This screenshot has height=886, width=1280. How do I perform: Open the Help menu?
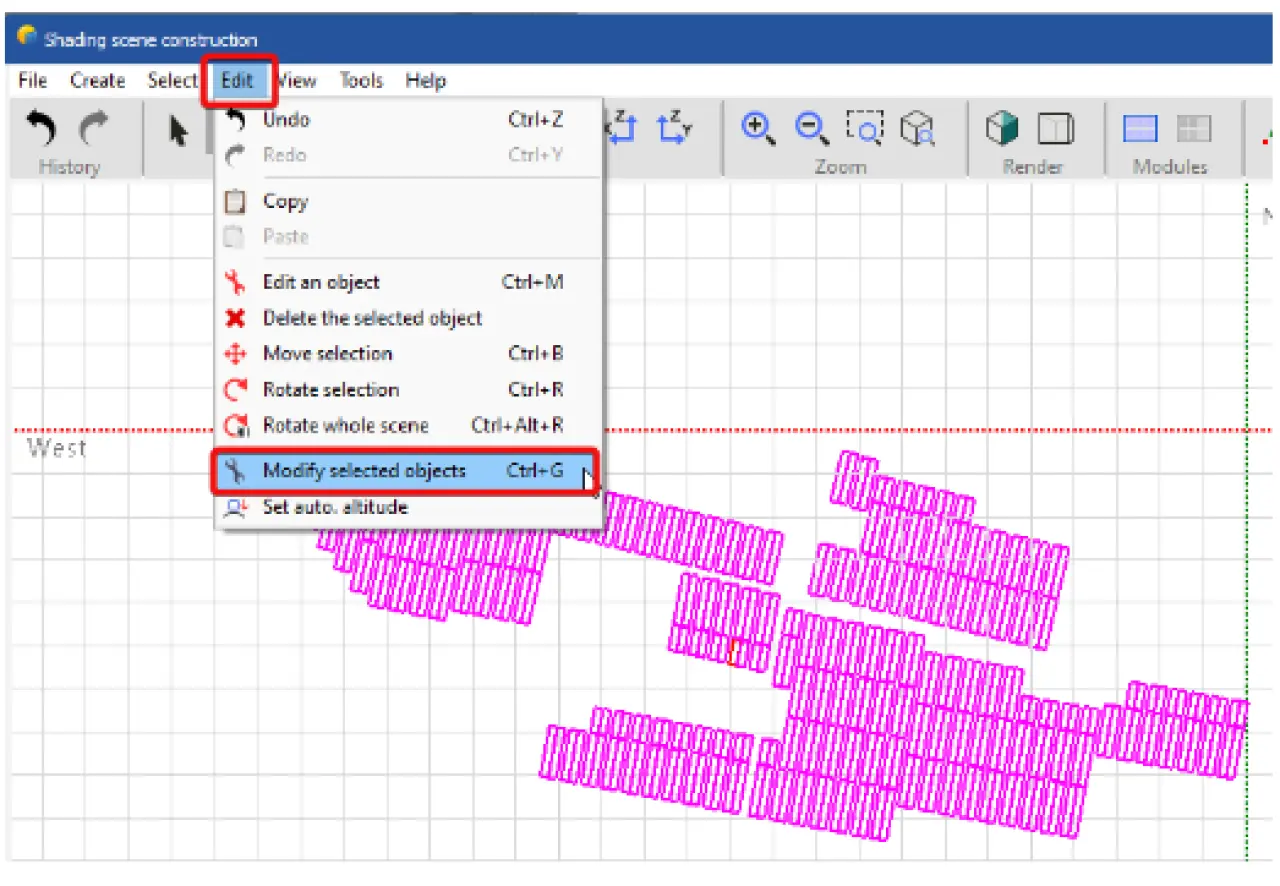coord(425,81)
